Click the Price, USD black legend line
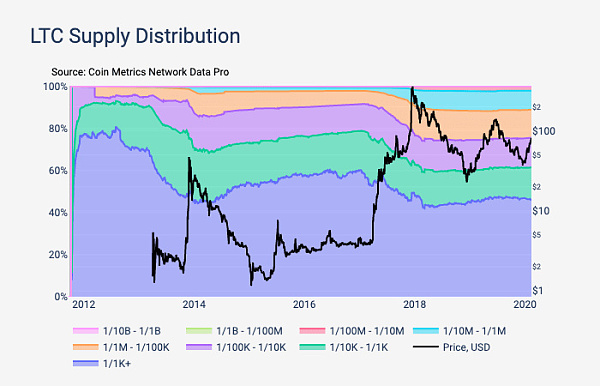Viewport: 600px width, 386px height. pos(426,347)
